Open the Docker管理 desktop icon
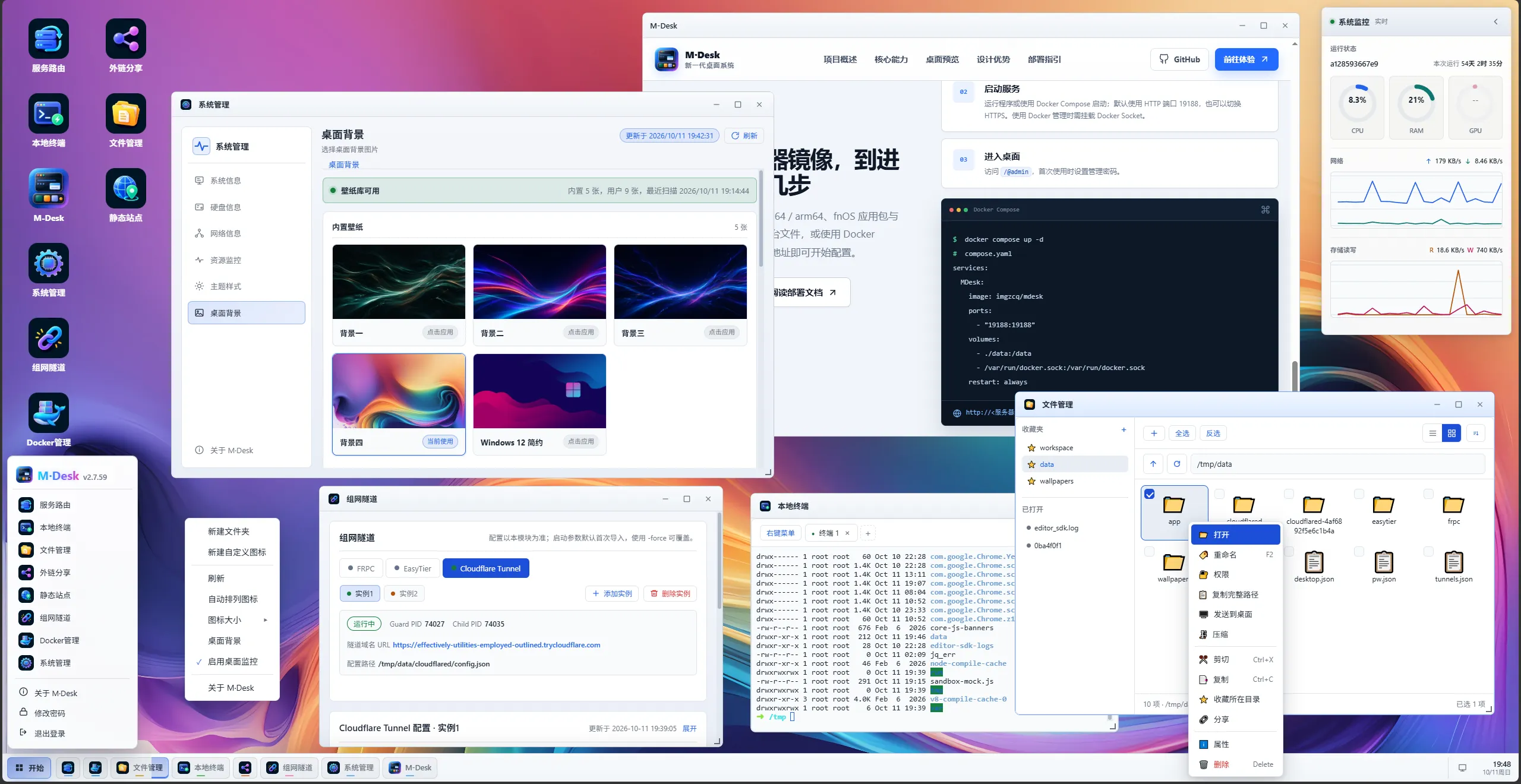Viewport: 1521px width, 784px height. point(49,413)
